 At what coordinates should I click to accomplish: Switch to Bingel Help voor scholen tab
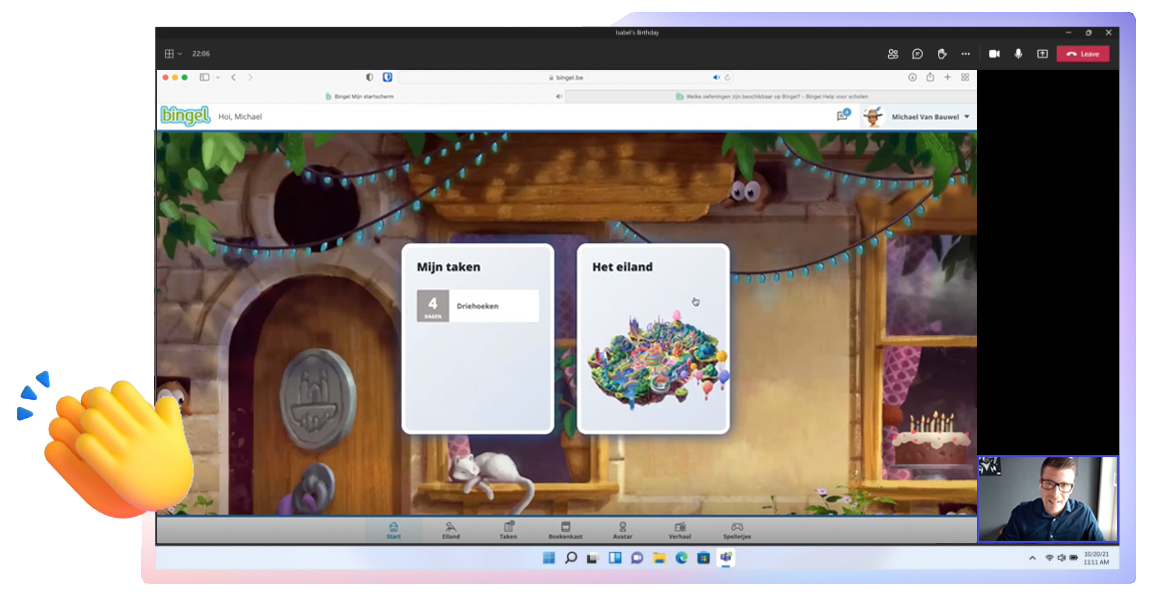pos(771,96)
